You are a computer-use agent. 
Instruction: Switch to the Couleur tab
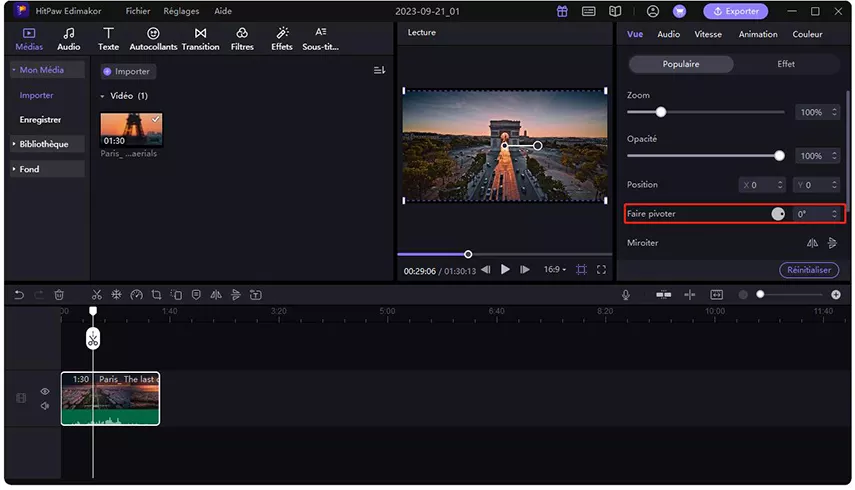(x=808, y=34)
